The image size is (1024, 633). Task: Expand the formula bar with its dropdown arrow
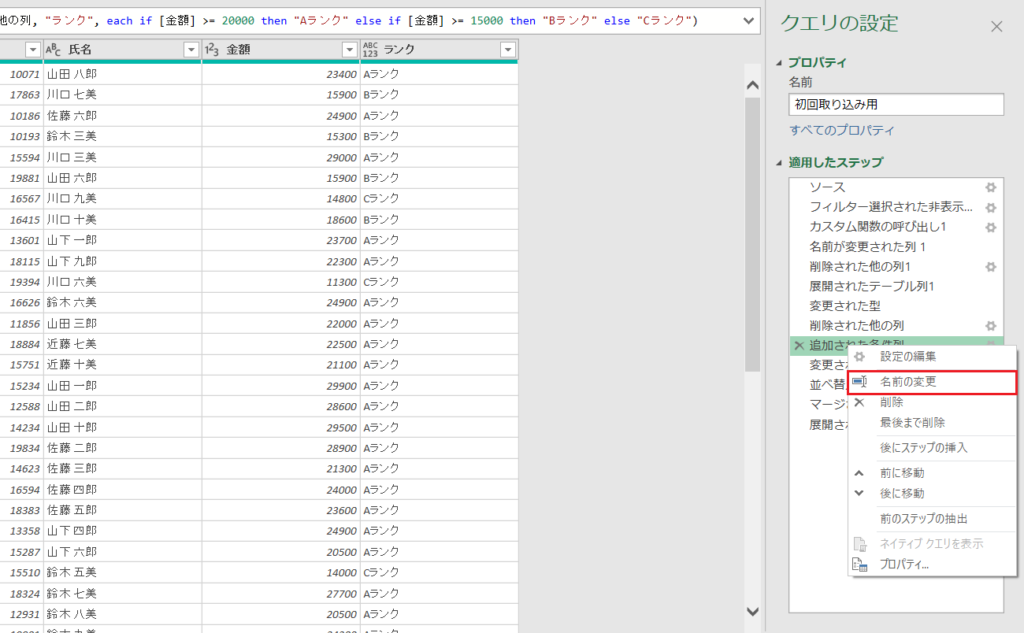pos(748,19)
